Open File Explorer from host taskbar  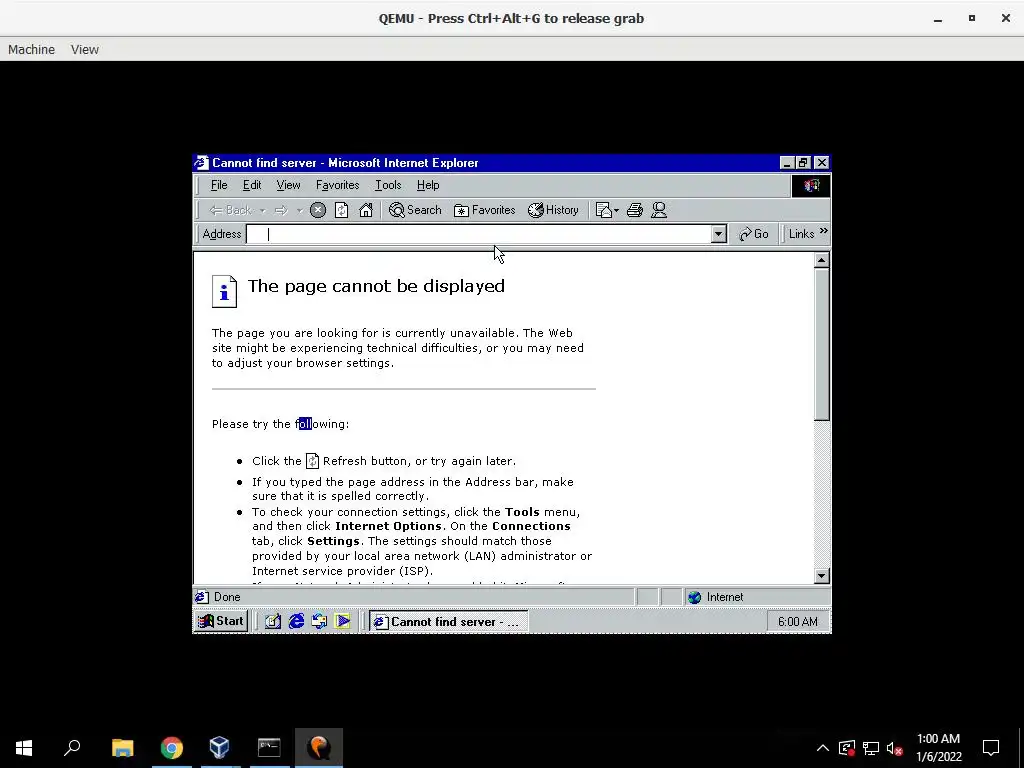pos(122,748)
